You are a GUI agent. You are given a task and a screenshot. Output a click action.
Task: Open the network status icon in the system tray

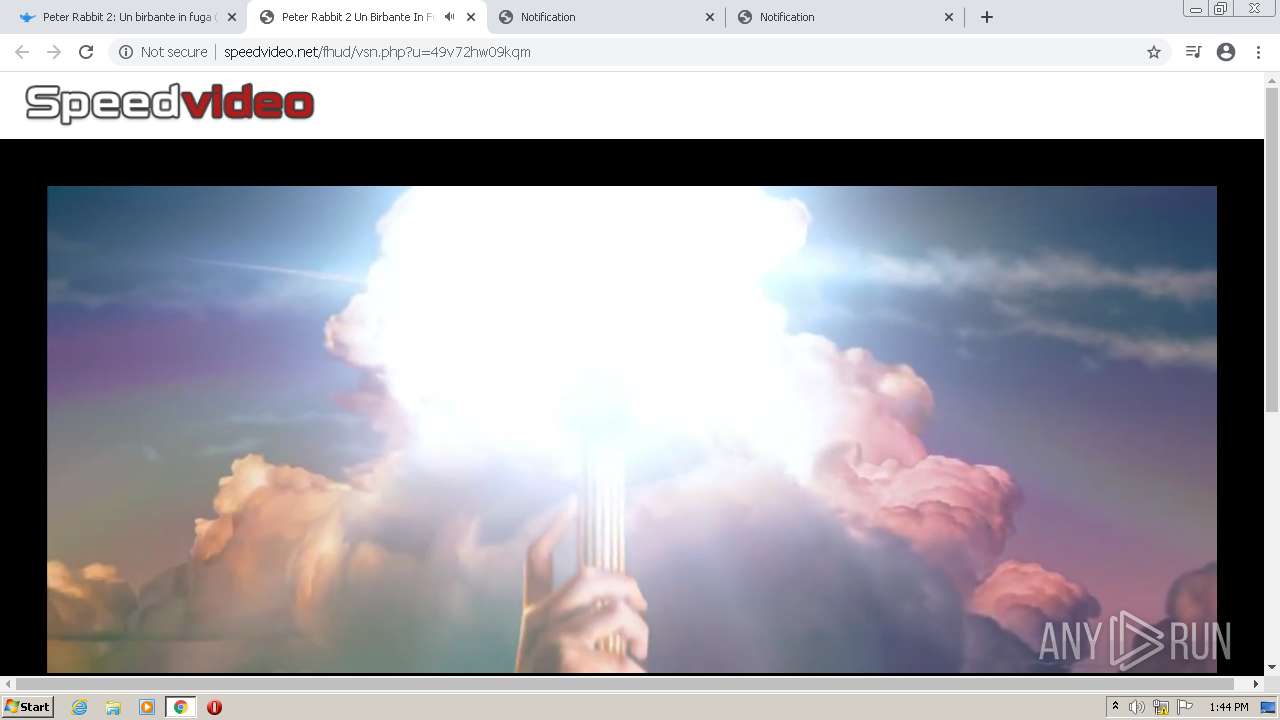(1161, 707)
